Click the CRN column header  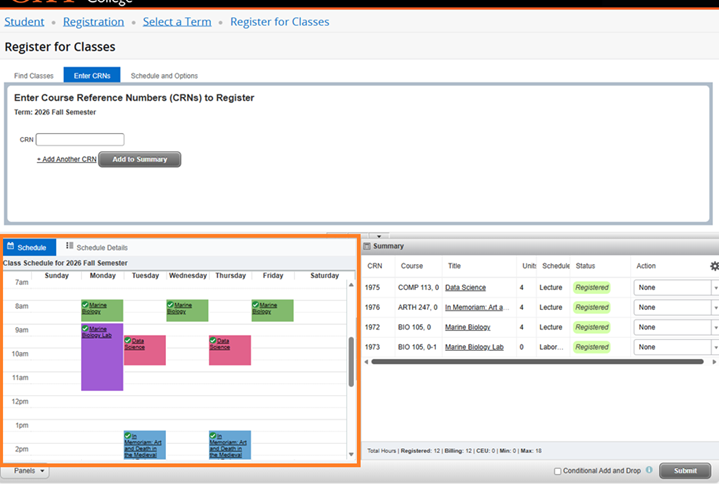(x=375, y=266)
